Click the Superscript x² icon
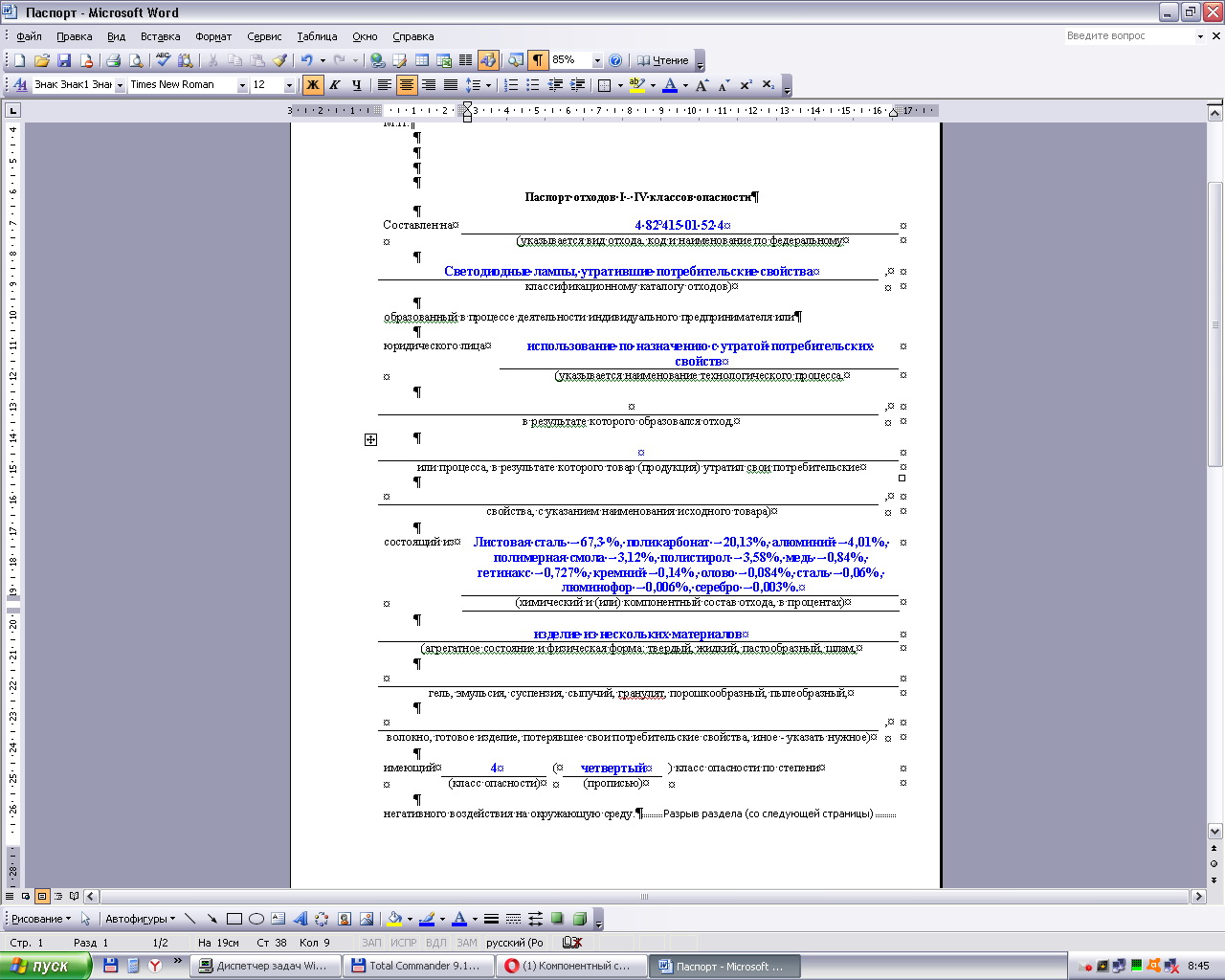This screenshot has width=1225, height=980. click(x=746, y=85)
